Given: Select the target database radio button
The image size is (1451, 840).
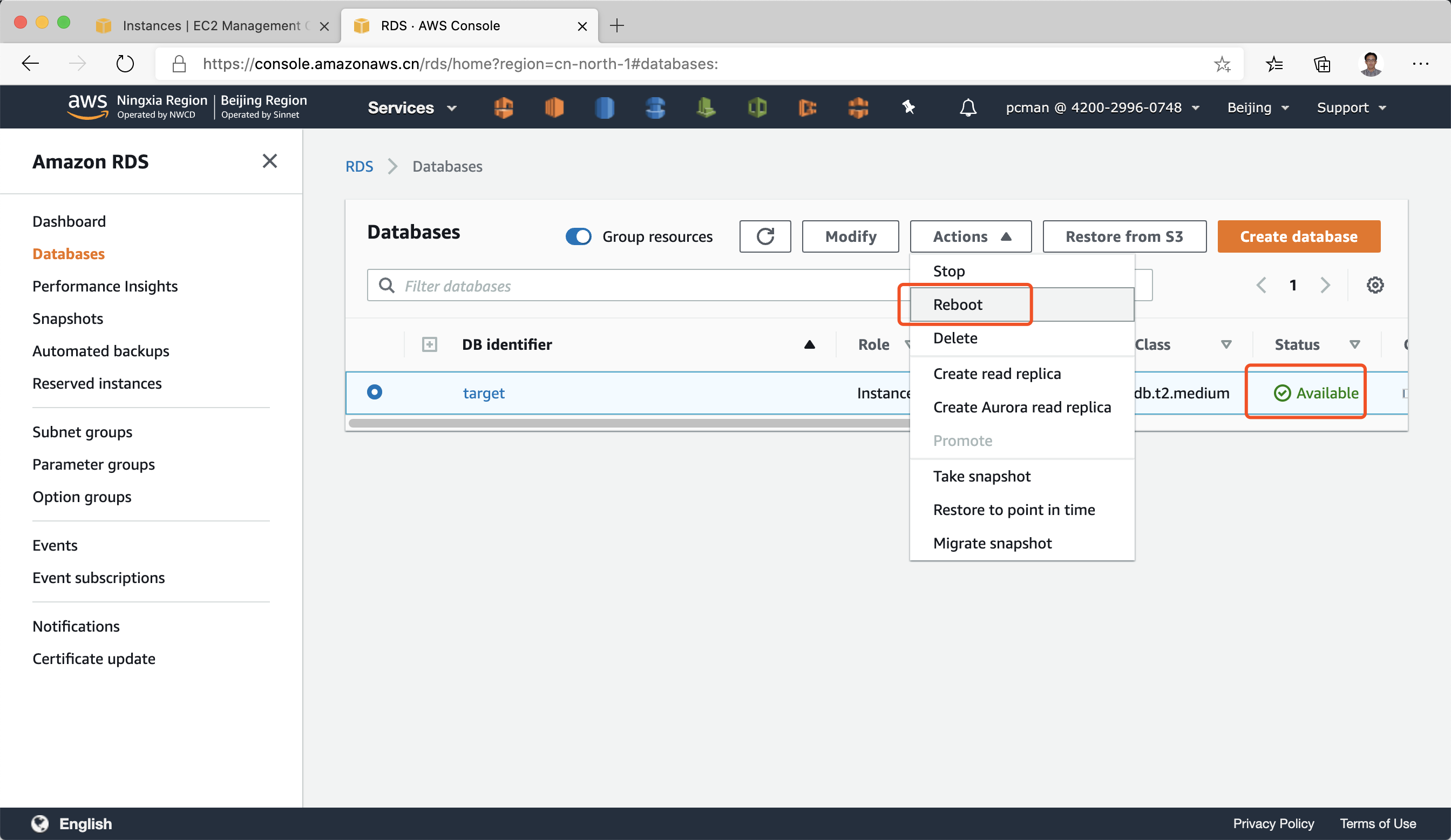Looking at the screenshot, I should click(x=374, y=392).
